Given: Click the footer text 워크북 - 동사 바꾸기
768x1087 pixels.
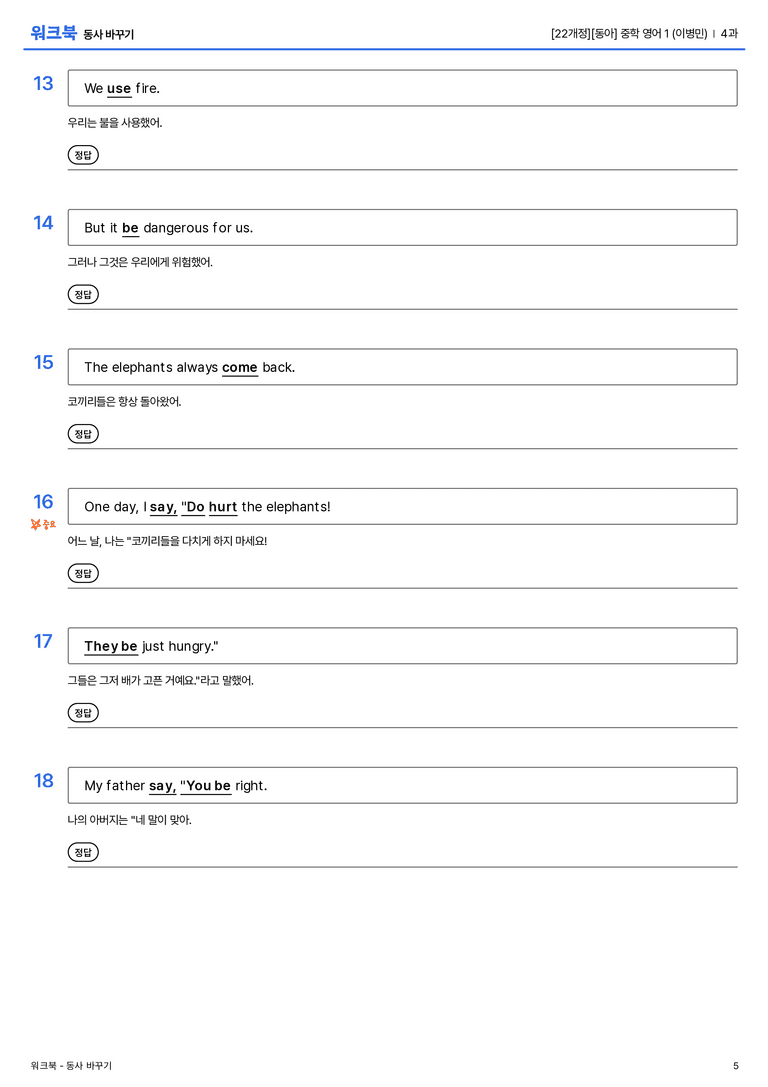Looking at the screenshot, I should tap(71, 1066).
